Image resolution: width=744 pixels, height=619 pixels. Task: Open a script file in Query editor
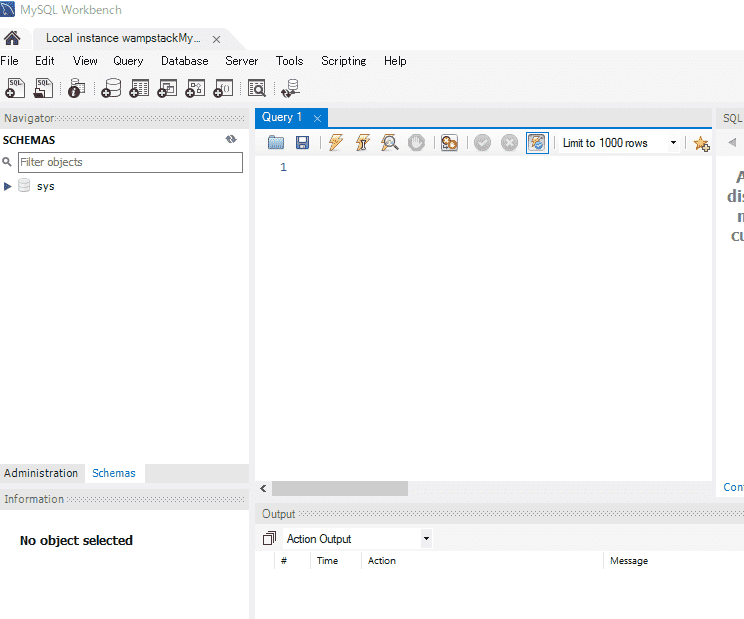coord(276,142)
